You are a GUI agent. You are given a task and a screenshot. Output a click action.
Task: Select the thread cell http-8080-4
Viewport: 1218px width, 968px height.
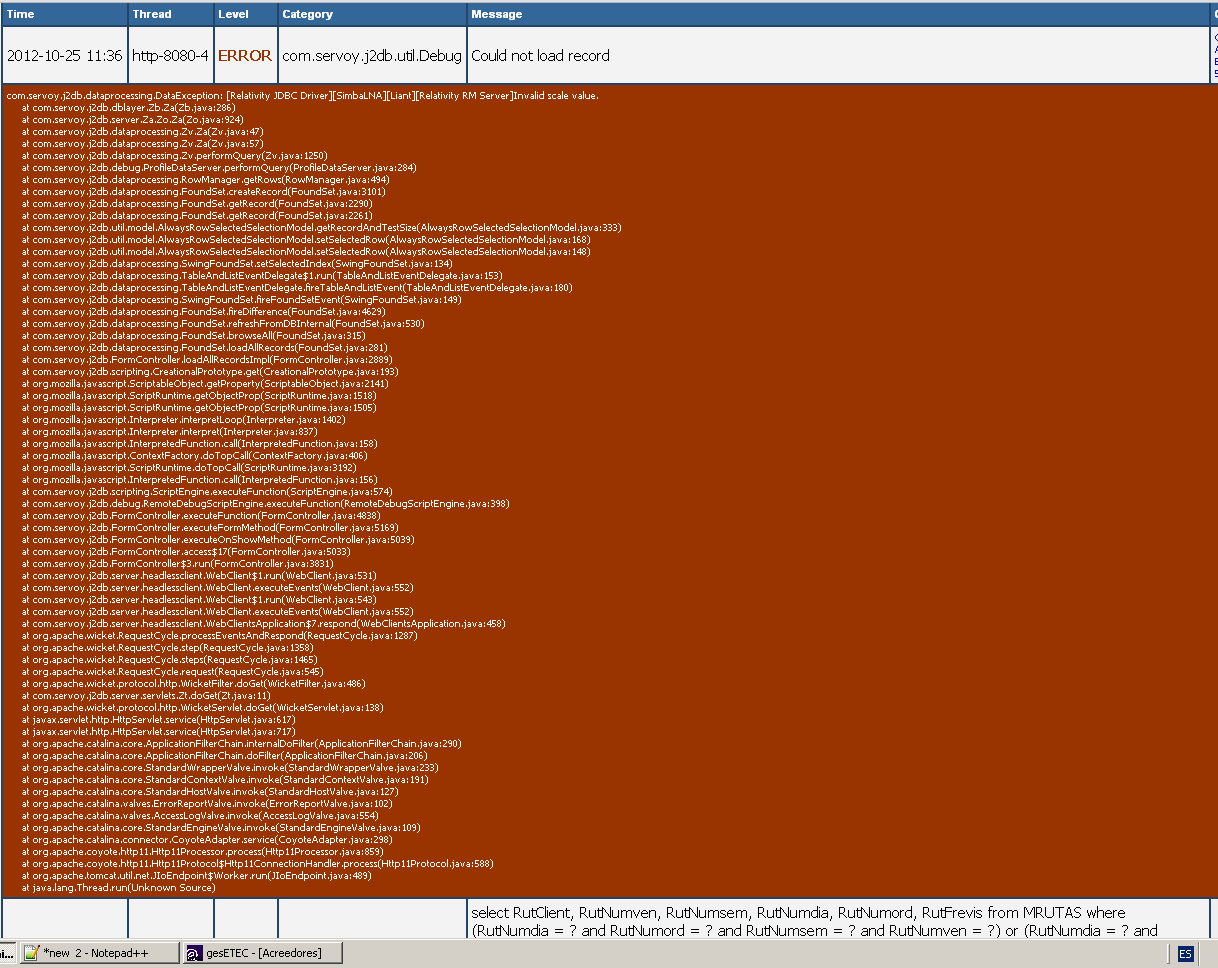click(x=170, y=56)
